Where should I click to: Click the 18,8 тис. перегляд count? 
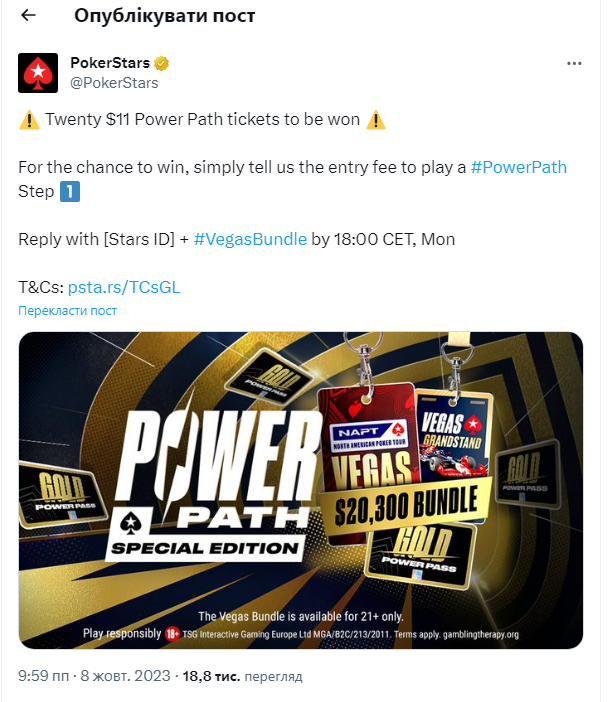click(x=242, y=676)
